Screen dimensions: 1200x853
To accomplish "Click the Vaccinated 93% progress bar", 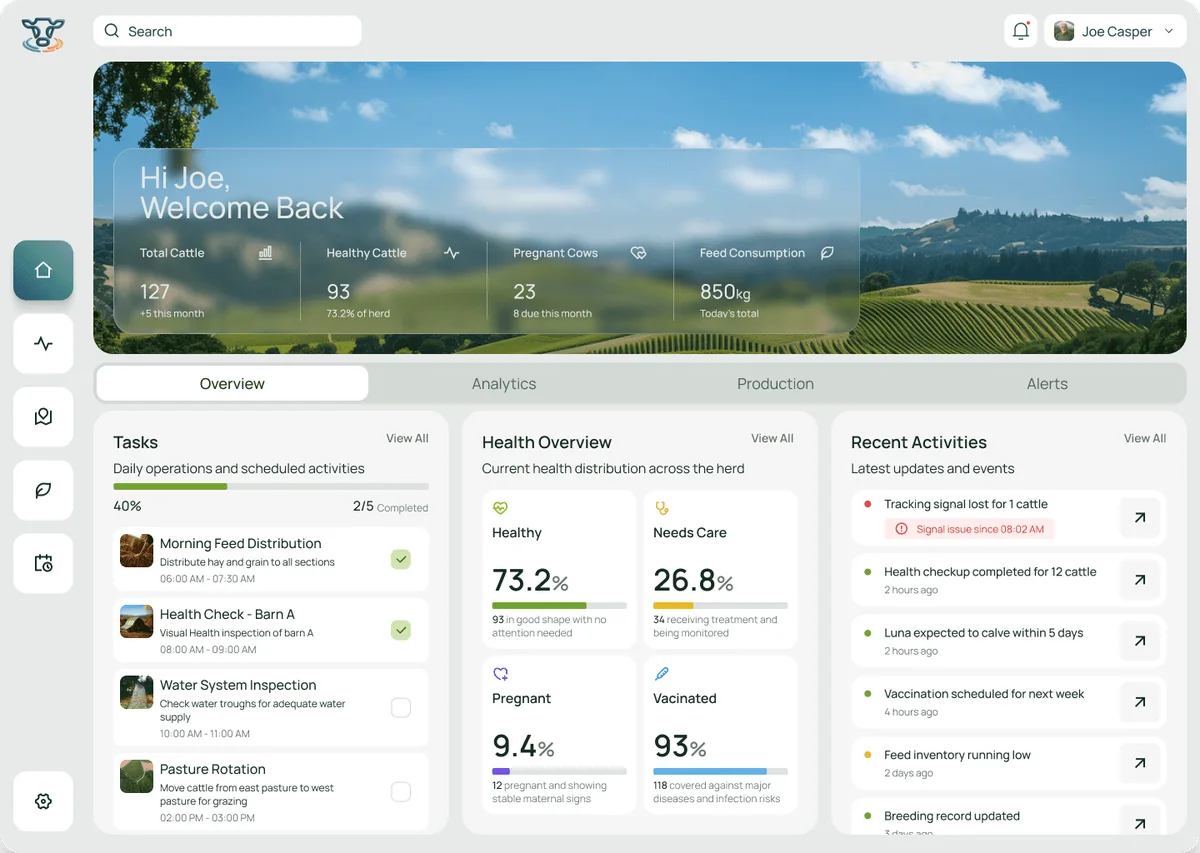I will click(720, 772).
